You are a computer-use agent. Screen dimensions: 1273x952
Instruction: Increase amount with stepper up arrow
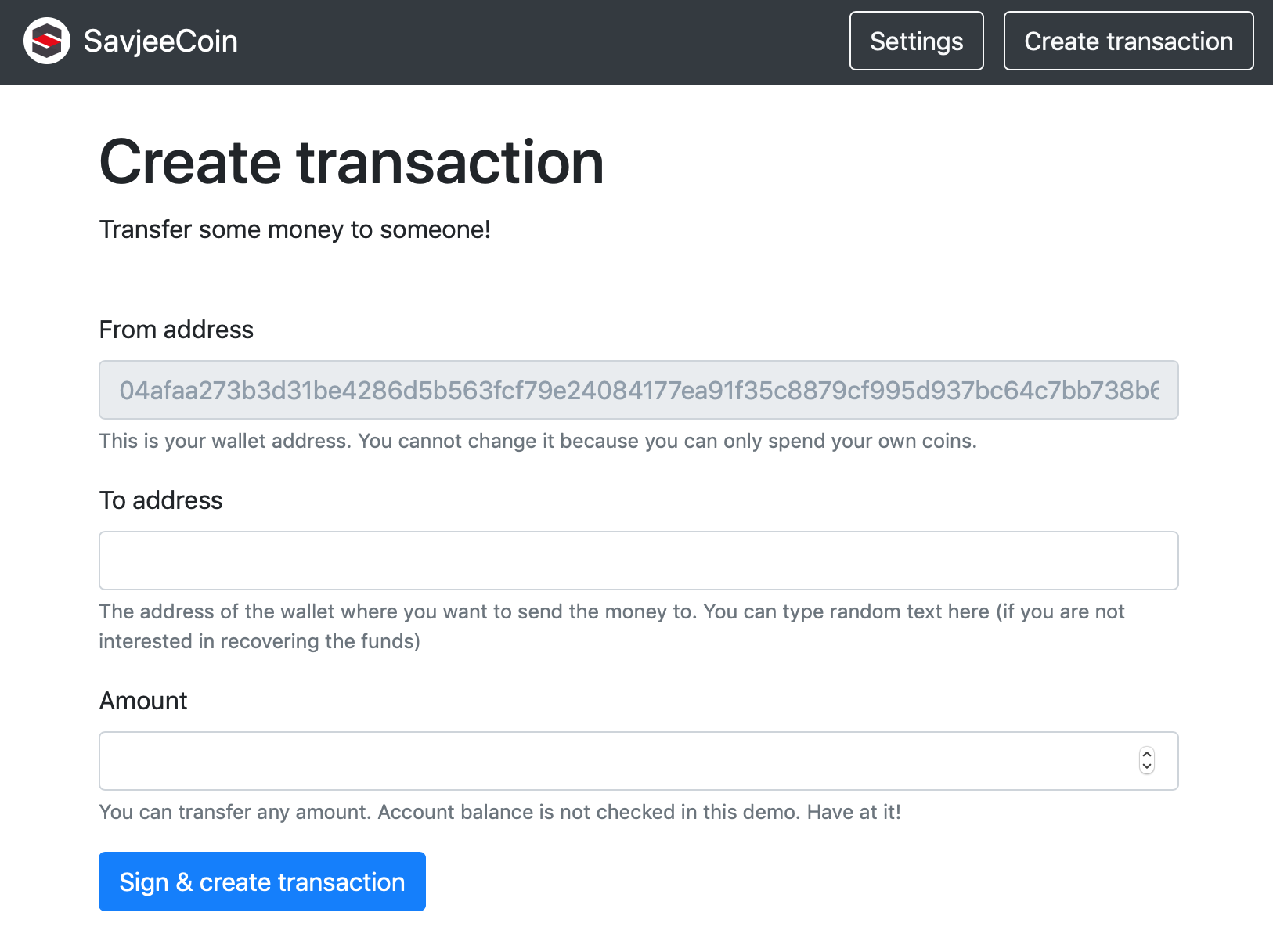1147,755
